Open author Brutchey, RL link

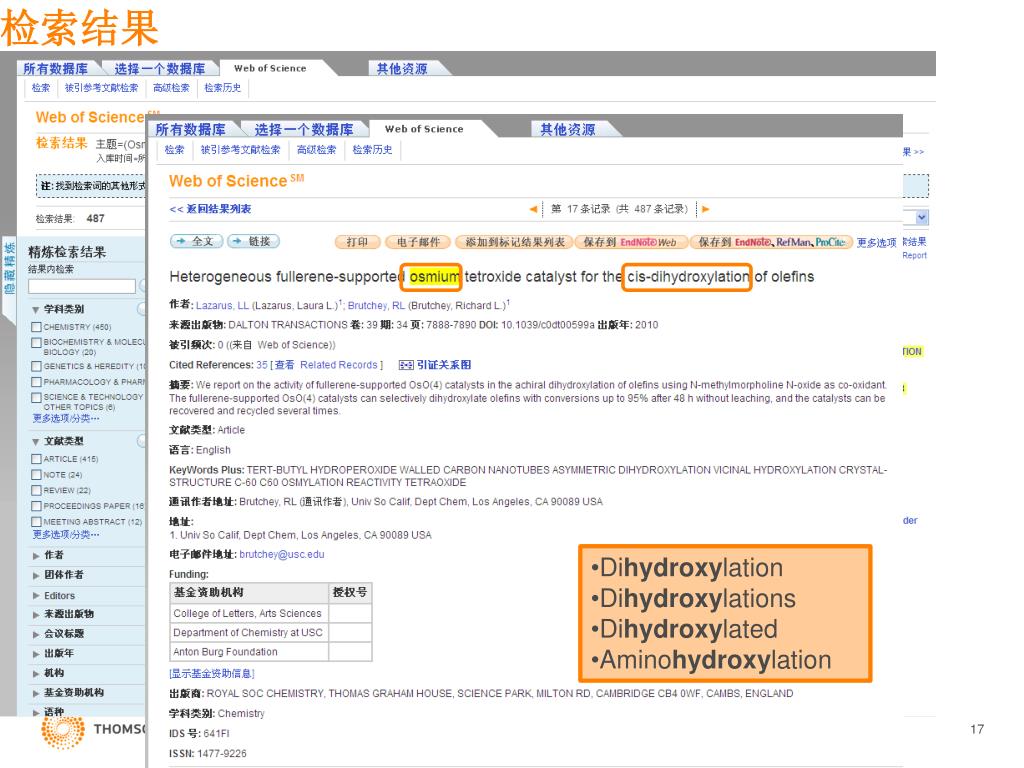(x=376, y=306)
